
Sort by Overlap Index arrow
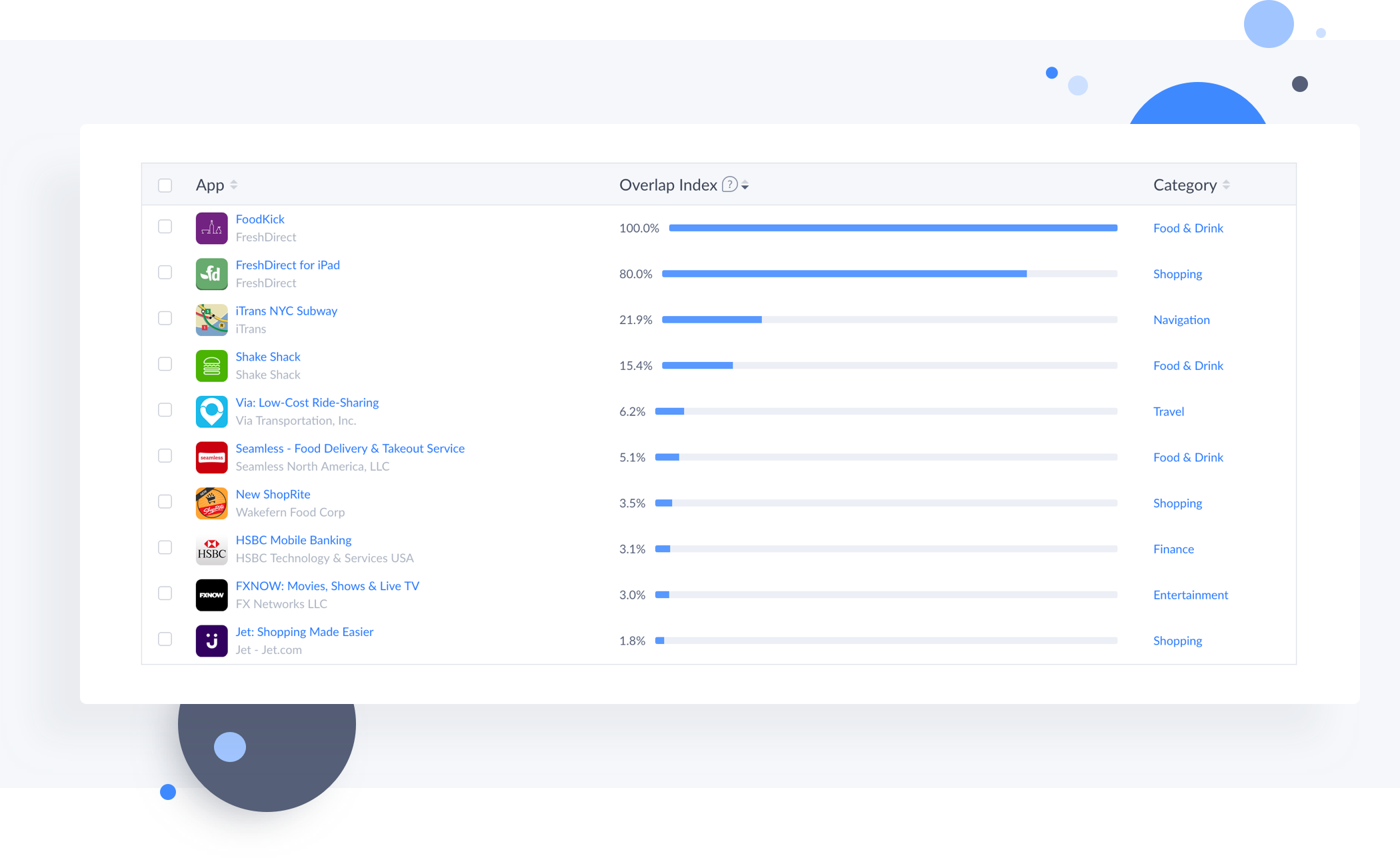click(745, 185)
